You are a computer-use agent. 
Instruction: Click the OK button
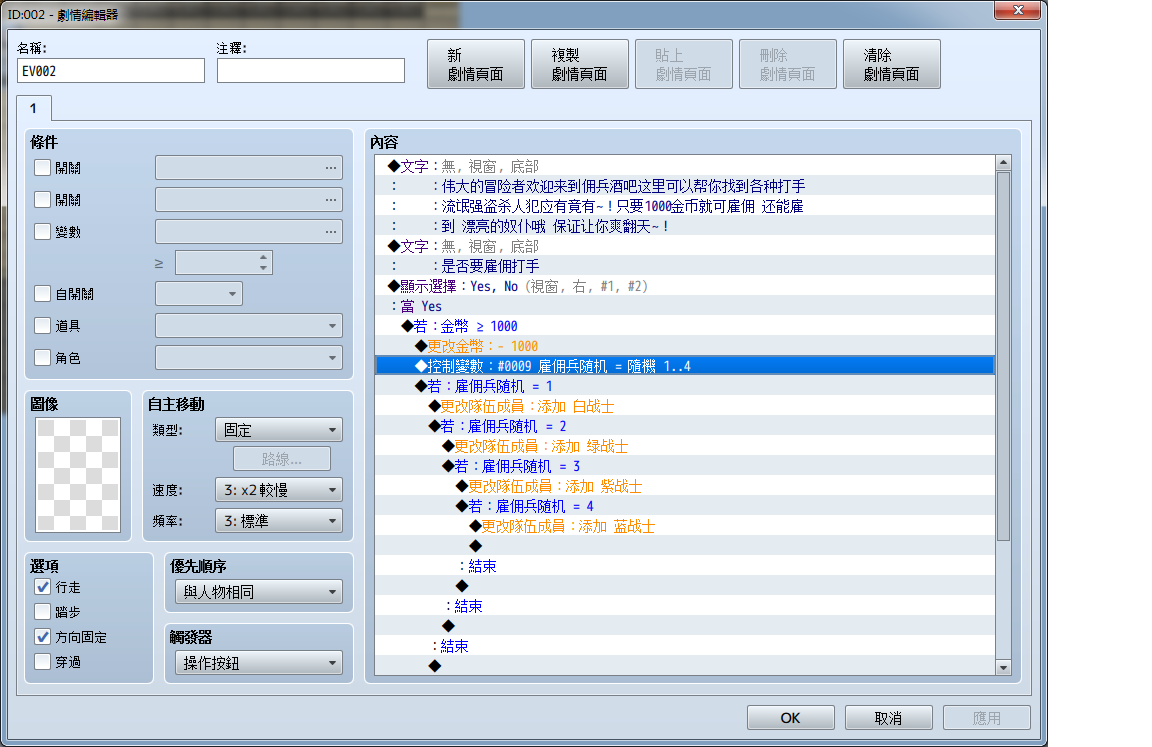791,718
